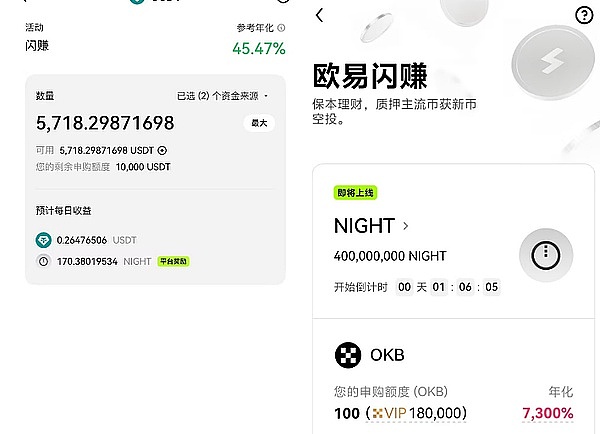Open NIGHT project details via chevron
Viewport: 600px width, 434px height.
tap(405, 226)
